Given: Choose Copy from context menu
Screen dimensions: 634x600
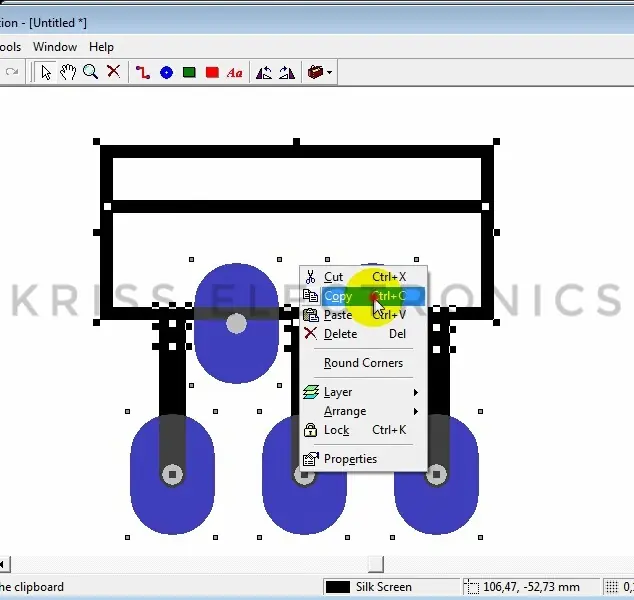Looking at the screenshot, I should point(363,296).
